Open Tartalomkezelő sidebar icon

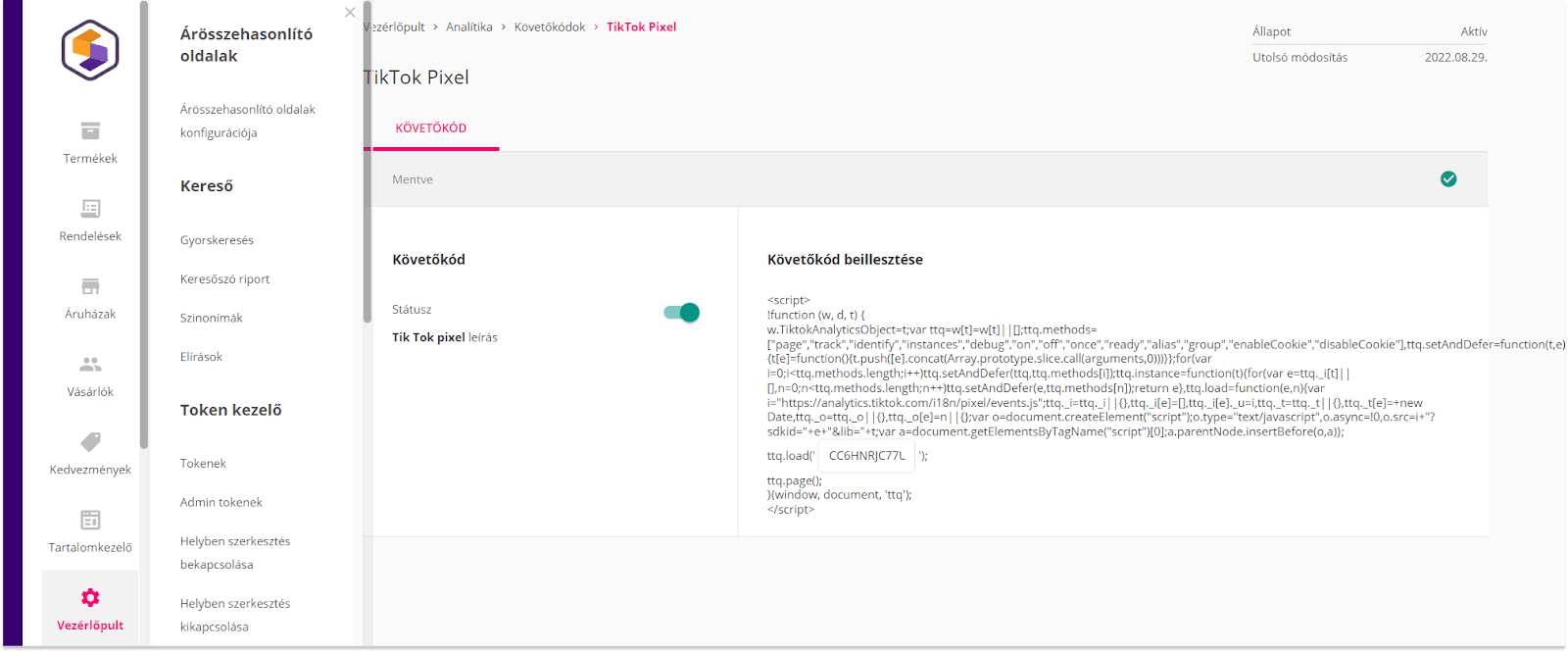(90, 520)
